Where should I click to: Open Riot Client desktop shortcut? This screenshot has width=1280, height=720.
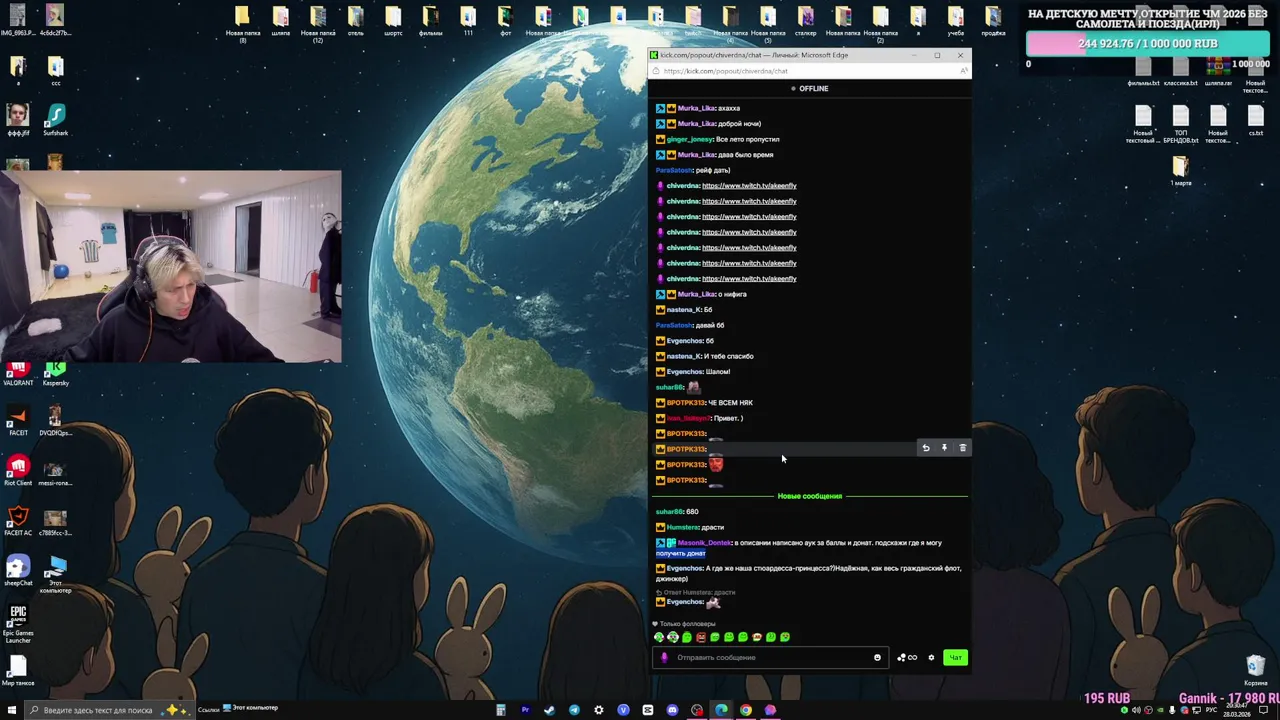17,471
